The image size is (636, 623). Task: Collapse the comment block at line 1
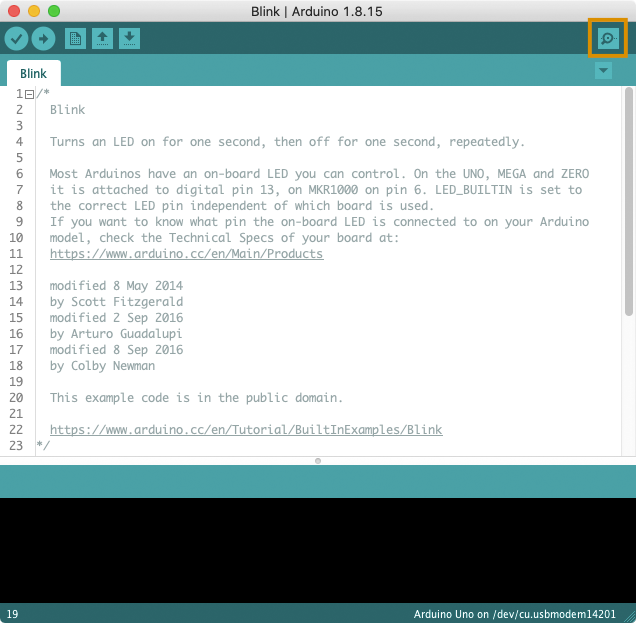pyautogui.click(x=29, y=95)
